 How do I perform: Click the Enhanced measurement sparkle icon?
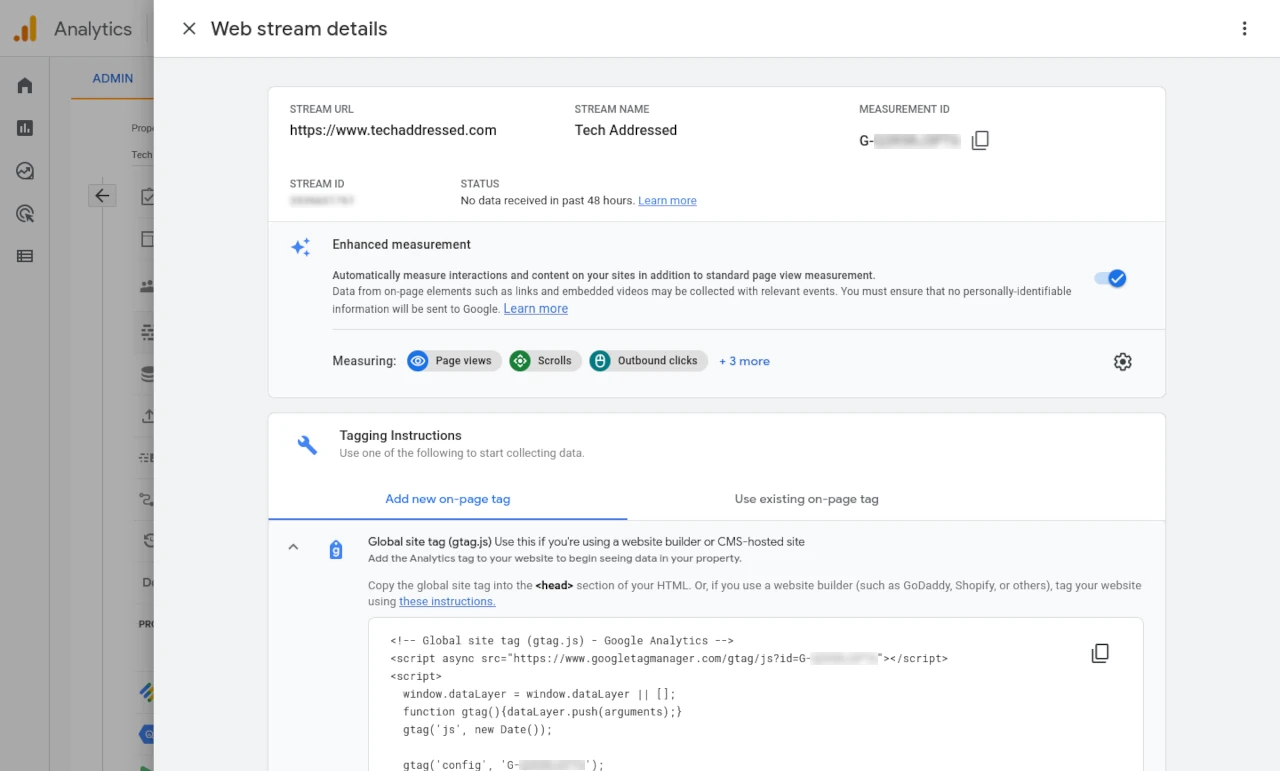[300, 247]
